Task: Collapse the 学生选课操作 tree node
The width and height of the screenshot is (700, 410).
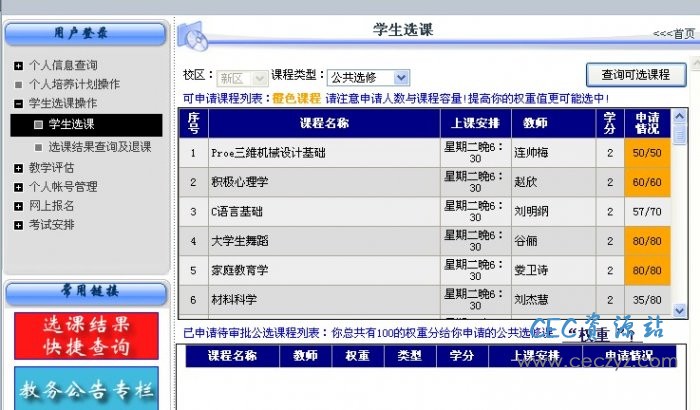Action: [18, 104]
